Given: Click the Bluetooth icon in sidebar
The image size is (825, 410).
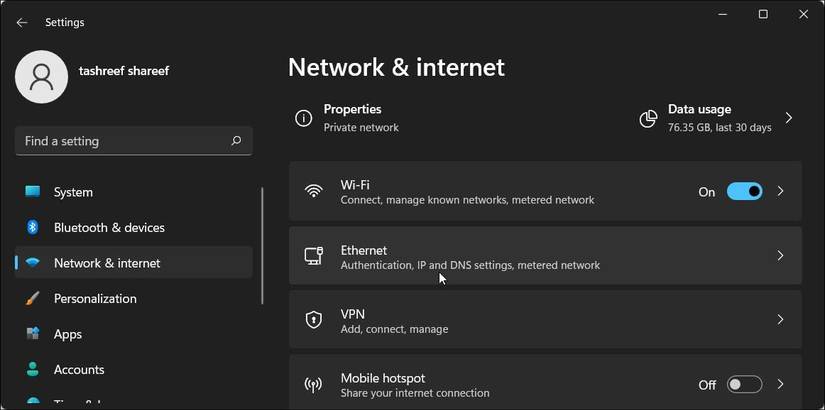Looking at the screenshot, I should click(33, 227).
